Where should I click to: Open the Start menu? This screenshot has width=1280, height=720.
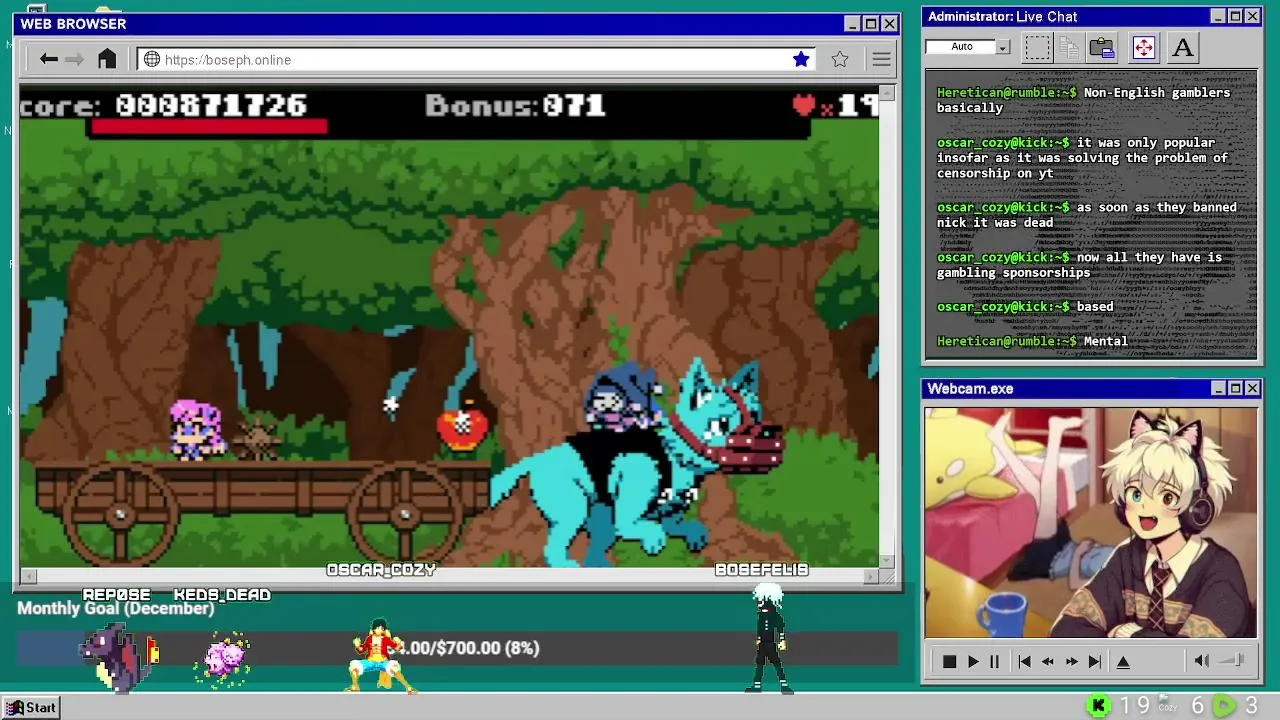click(31, 707)
